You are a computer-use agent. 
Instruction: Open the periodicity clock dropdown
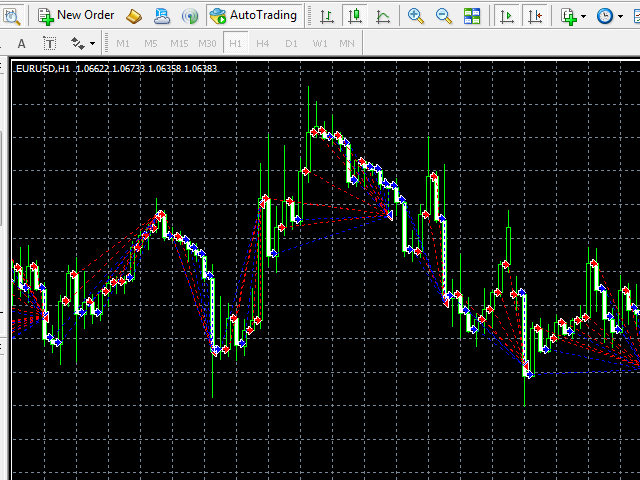click(x=609, y=15)
